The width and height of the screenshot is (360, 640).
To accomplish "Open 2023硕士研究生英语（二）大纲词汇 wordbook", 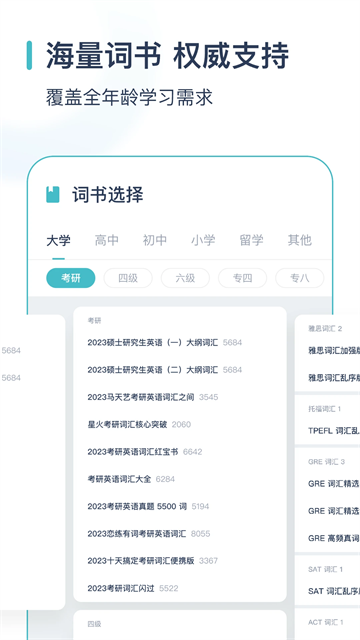I will point(164,370).
